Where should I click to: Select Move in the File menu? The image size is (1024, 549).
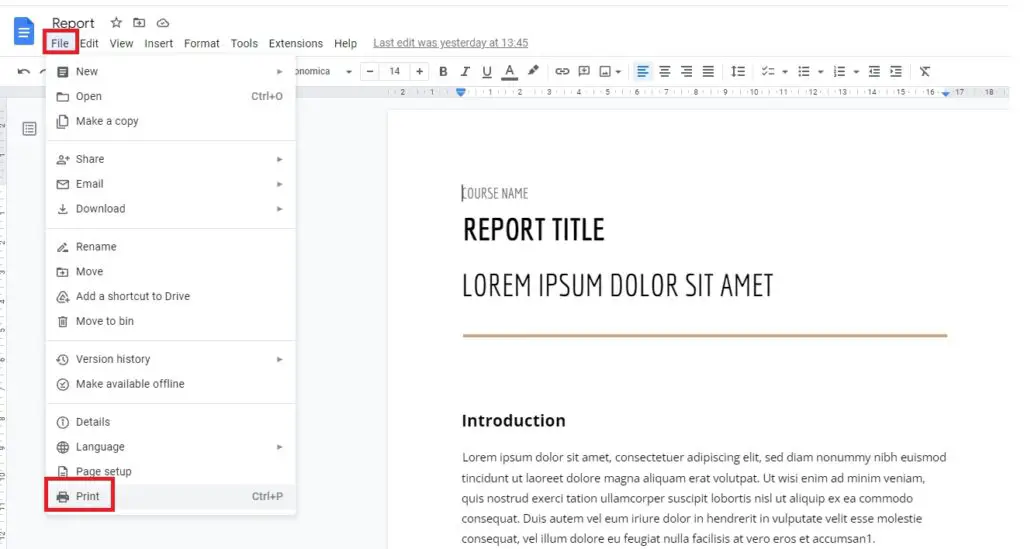(x=170, y=271)
